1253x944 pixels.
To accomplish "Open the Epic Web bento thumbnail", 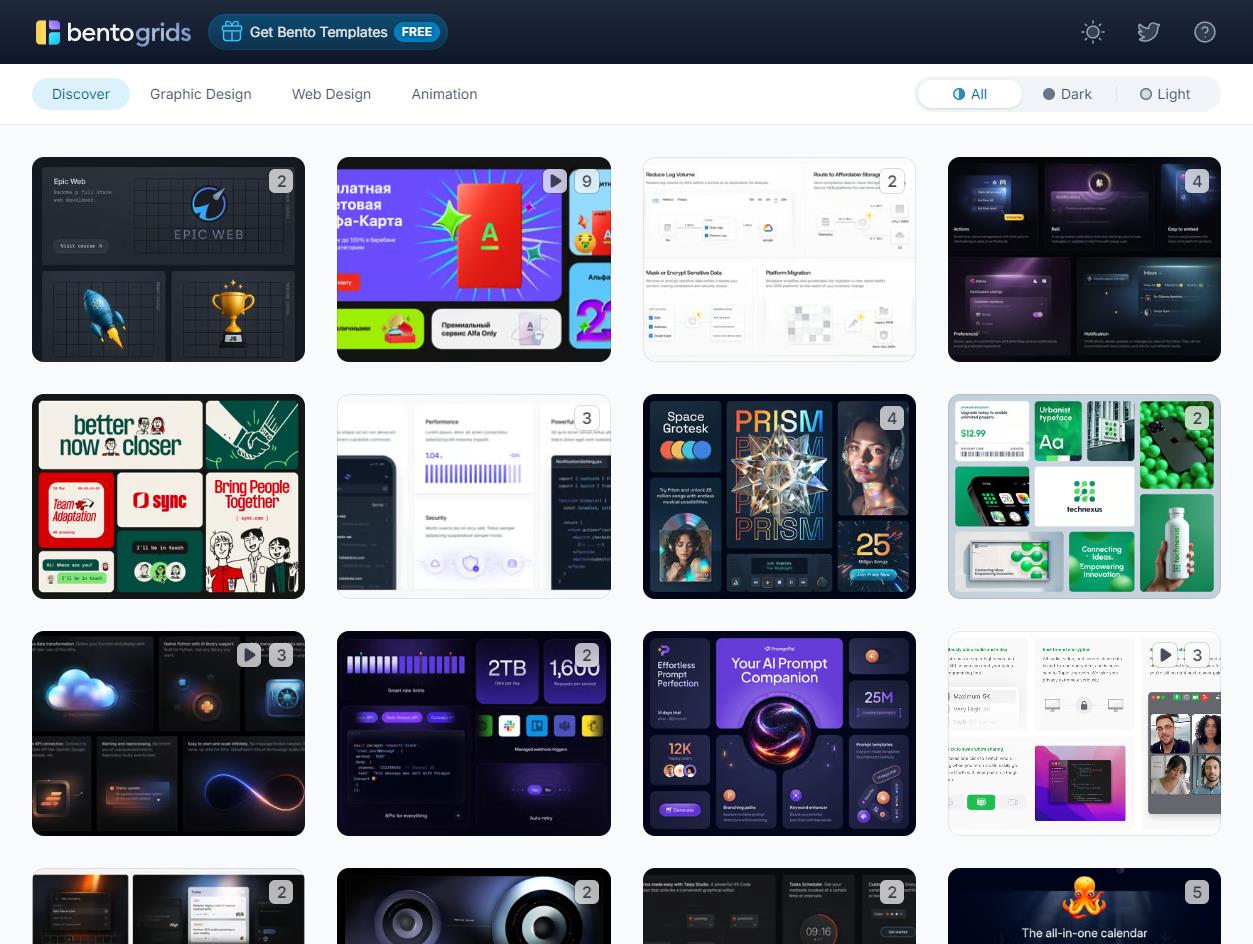I will point(168,259).
